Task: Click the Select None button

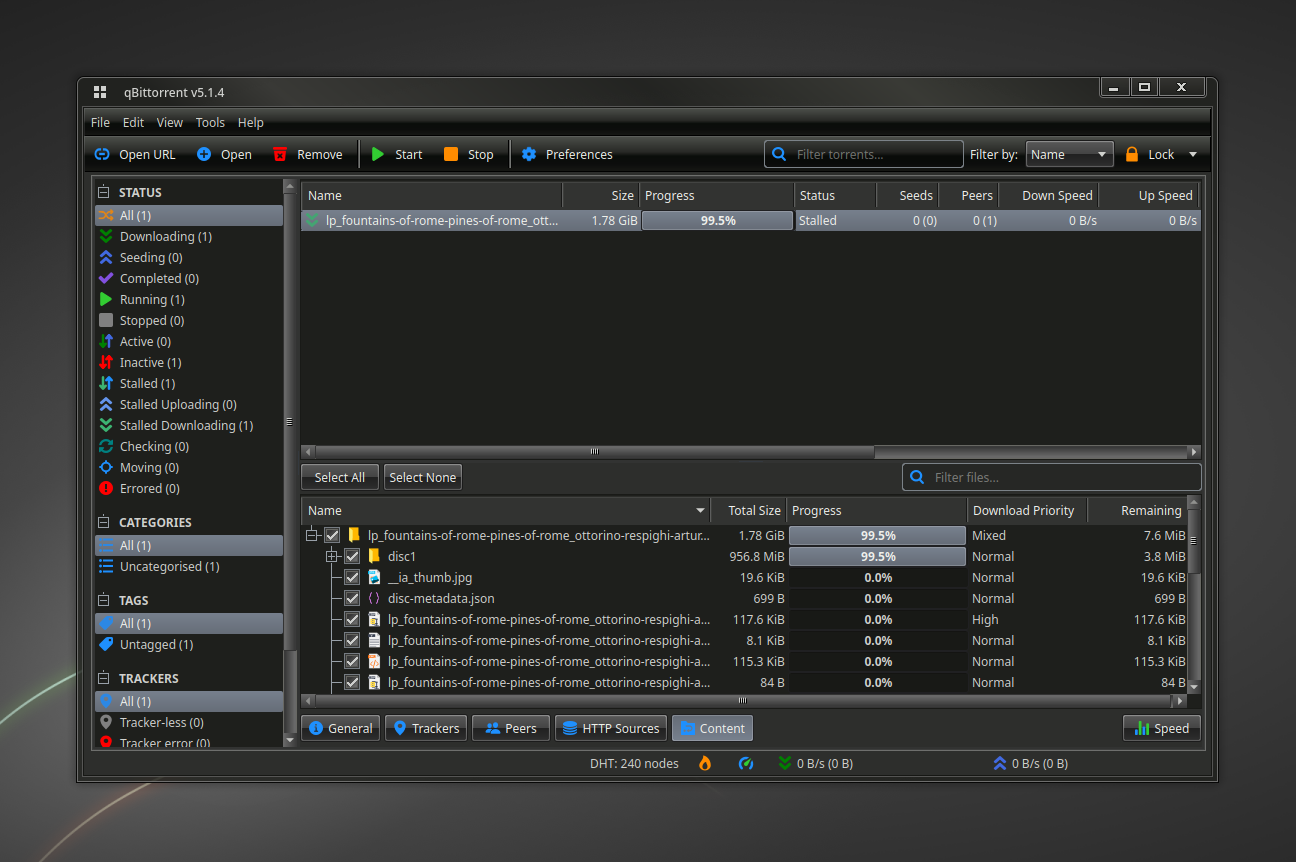Action: 423,477
